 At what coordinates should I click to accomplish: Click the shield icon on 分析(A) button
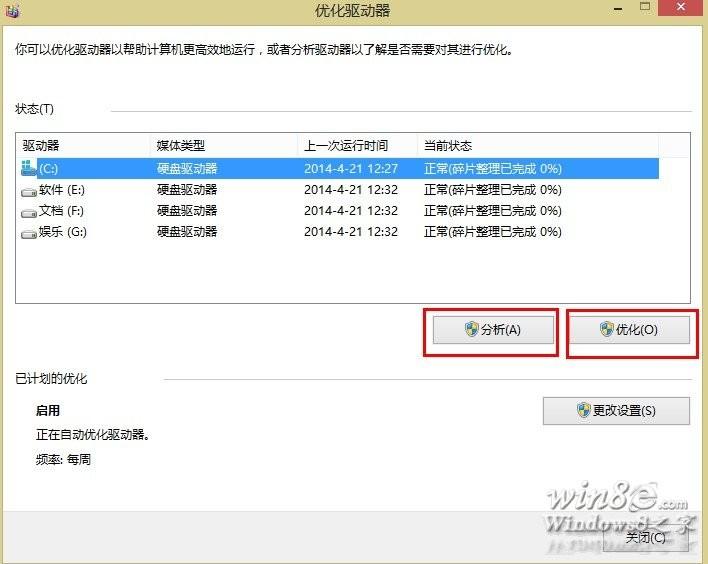471,329
